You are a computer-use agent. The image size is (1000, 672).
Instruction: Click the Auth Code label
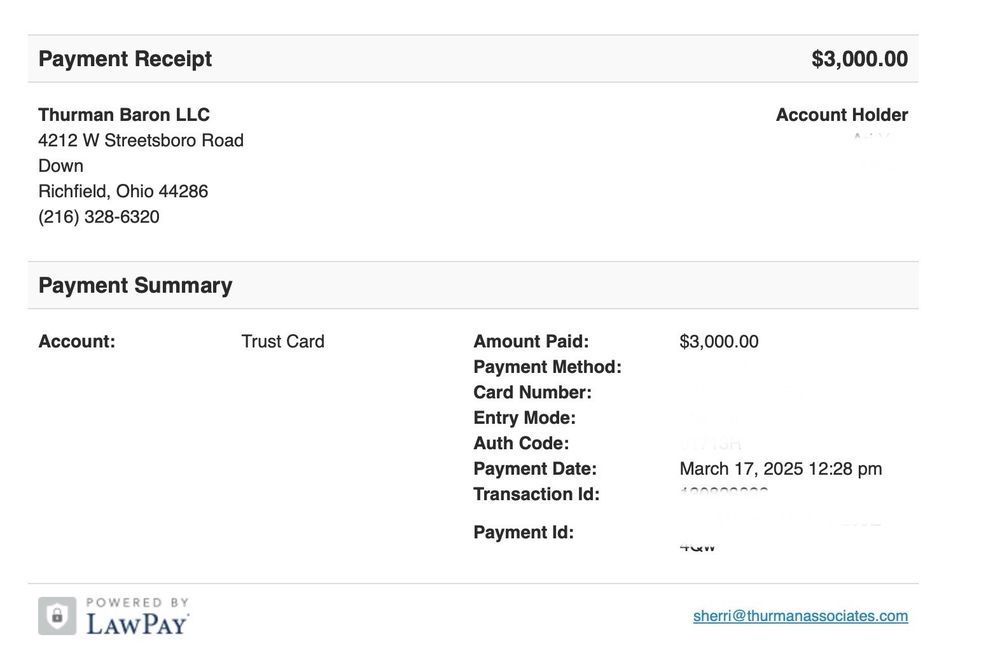[521, 443]
